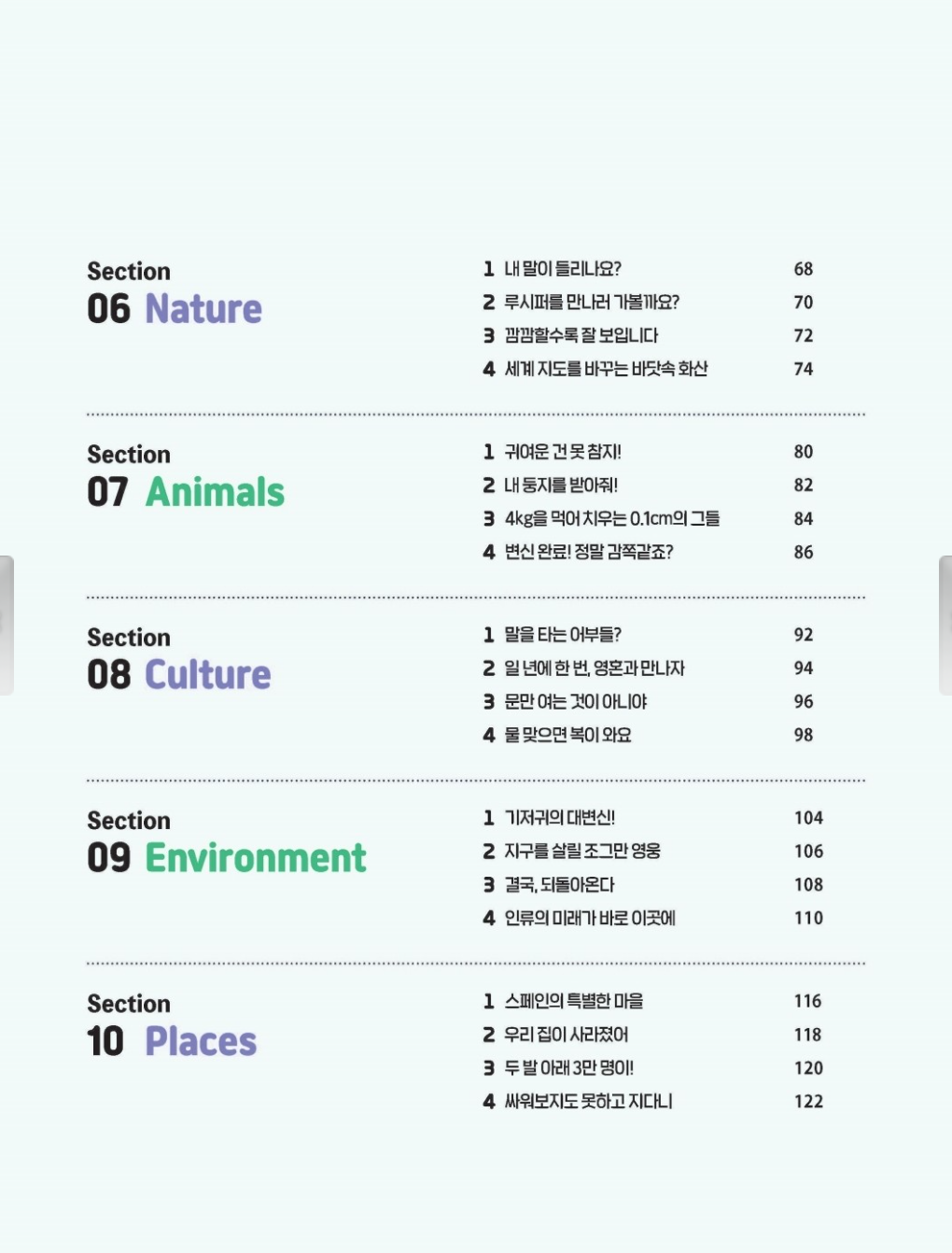
Task: Select the '내 둥지를 받아줘!' entry
Action: (x=560, y=486)
